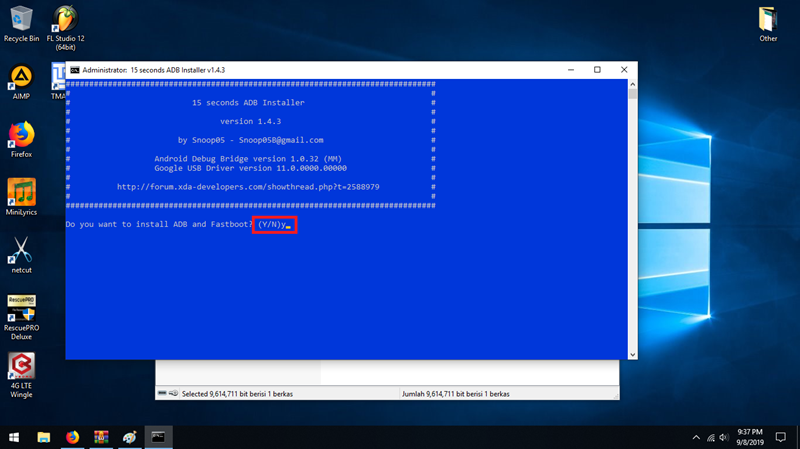Switch to Firefox on the taskbar
Viewport: 800px width, 449px height.
point(72,437)
